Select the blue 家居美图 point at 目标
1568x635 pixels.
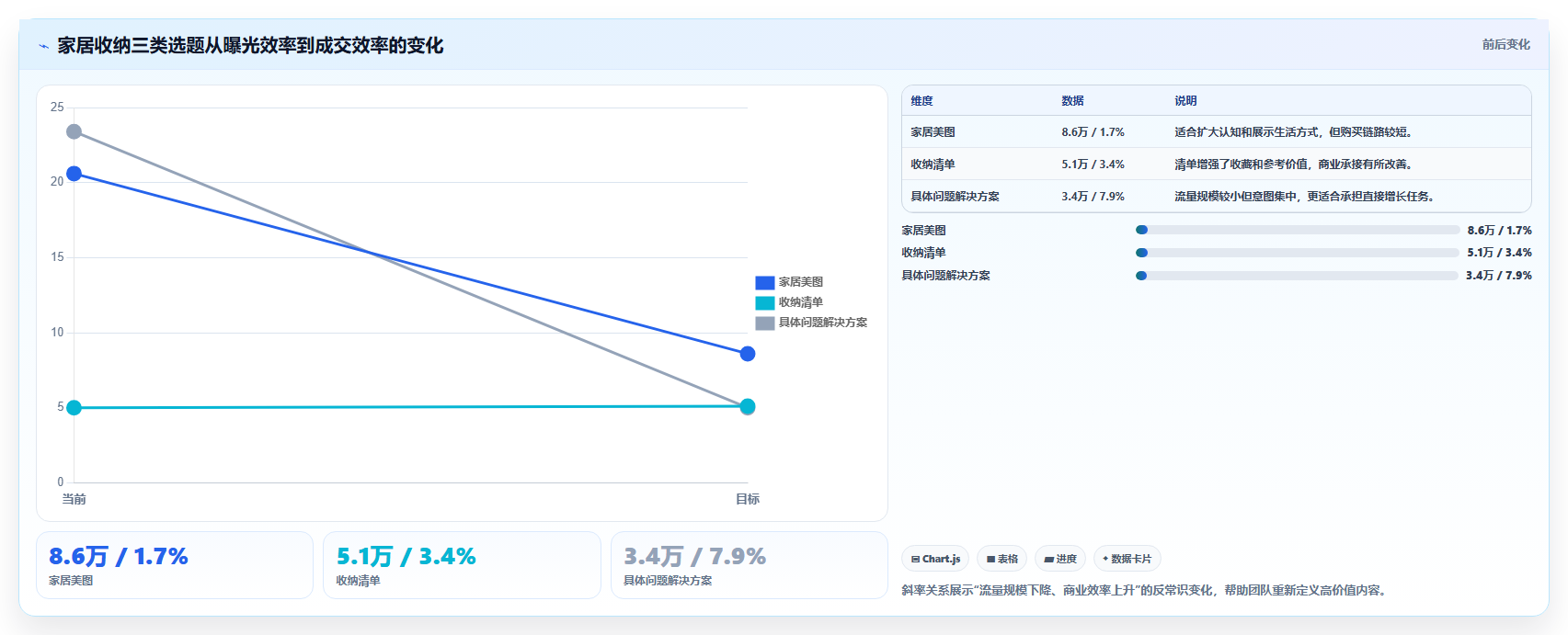pyautogui.click(x=748, y=354)
